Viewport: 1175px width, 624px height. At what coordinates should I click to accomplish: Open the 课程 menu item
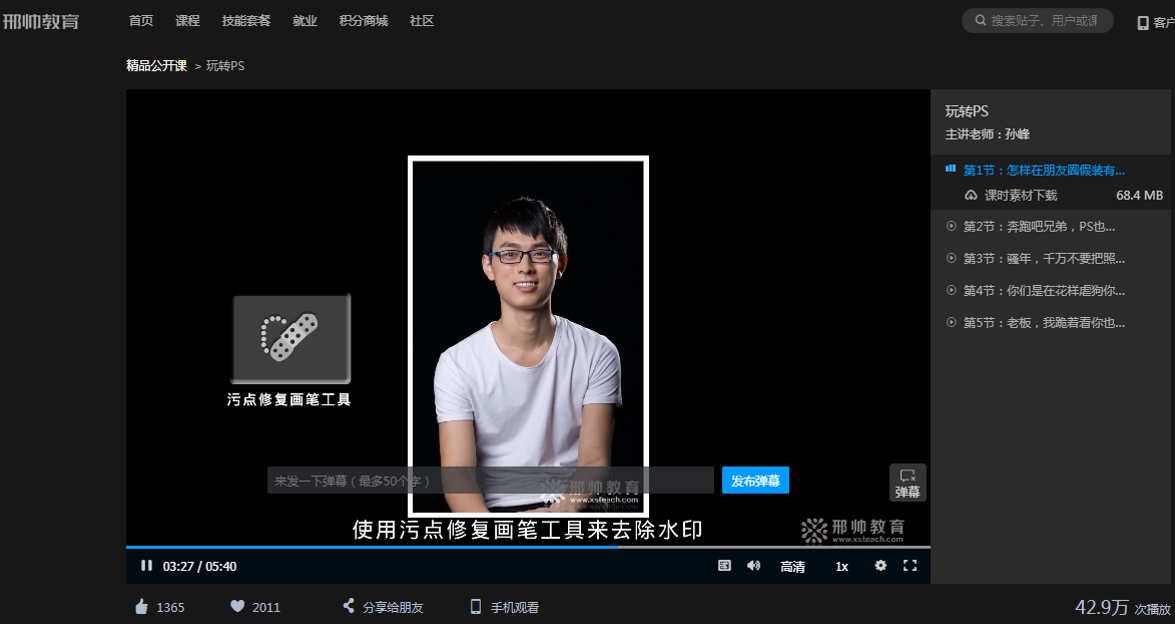[x=187, y=20]
